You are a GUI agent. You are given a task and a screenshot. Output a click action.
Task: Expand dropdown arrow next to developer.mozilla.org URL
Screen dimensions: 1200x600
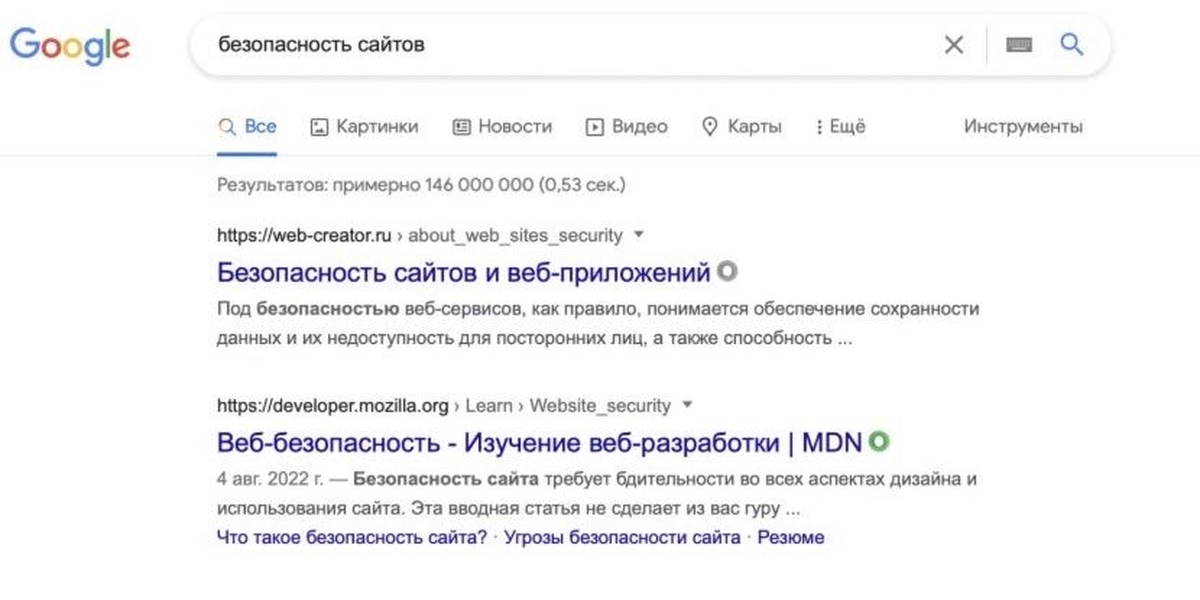coord(687,405)
